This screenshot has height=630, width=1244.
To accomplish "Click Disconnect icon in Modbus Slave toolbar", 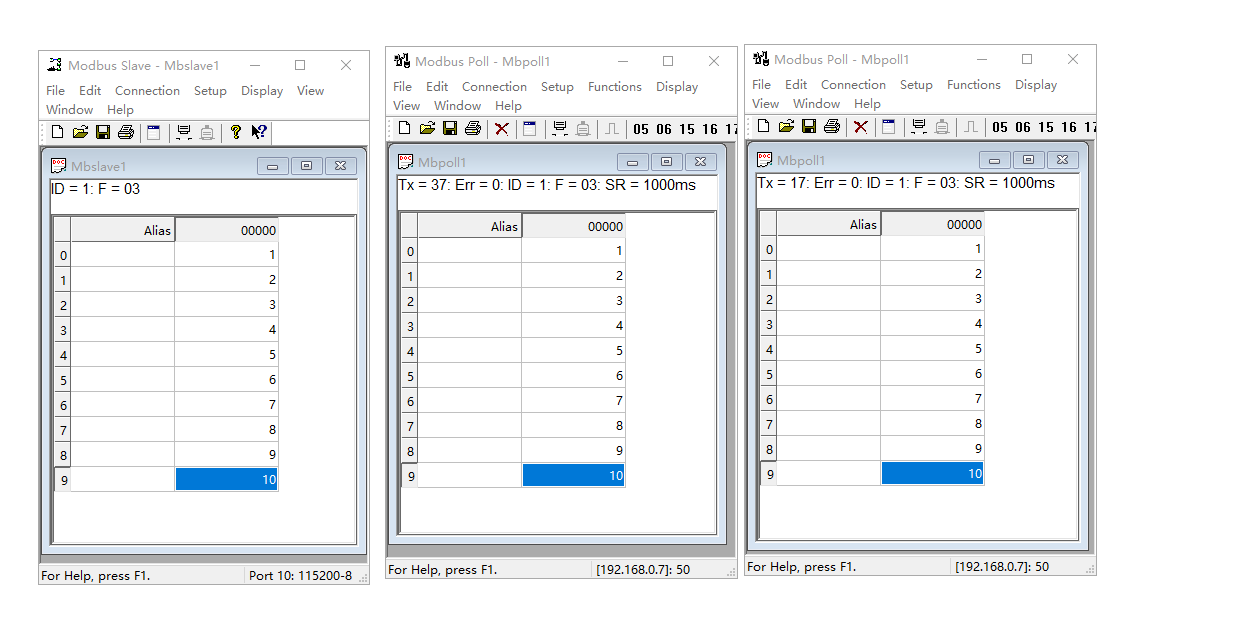I will point(207,132).
